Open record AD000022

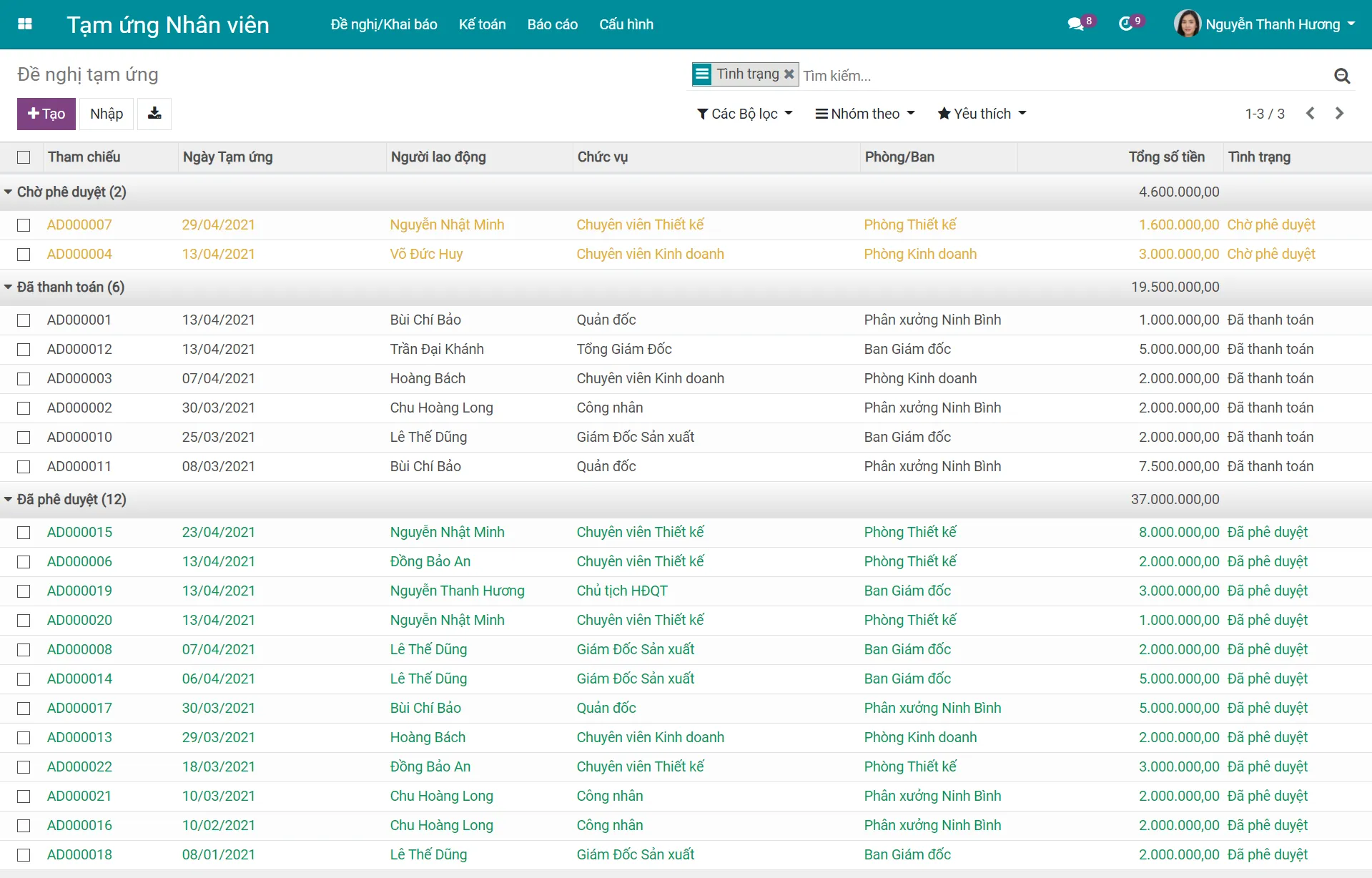79,767
